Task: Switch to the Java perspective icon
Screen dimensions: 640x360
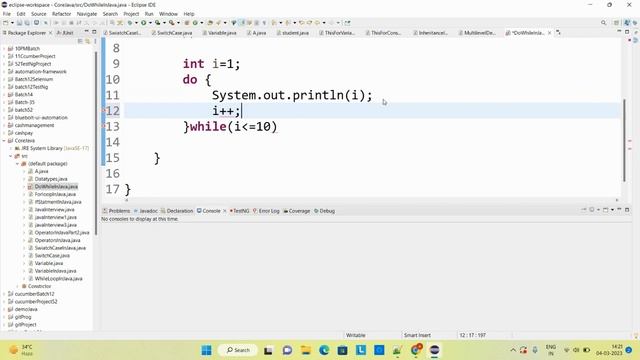Action: (x=627, y=23)
